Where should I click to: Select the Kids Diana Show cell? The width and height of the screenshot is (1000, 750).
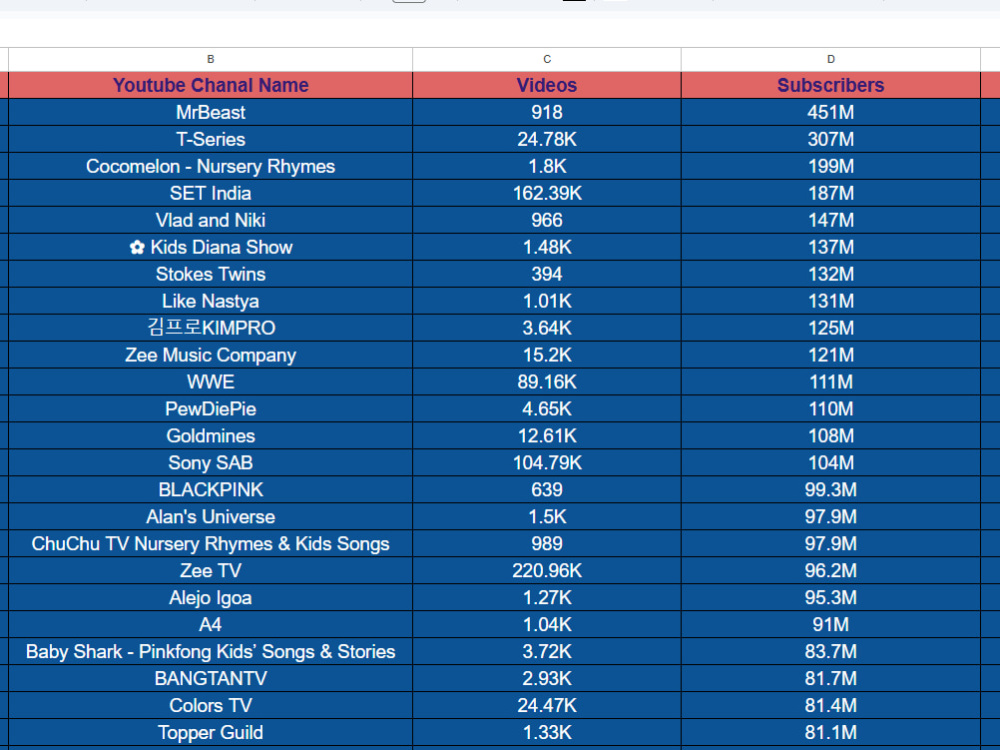coord(210,247)
